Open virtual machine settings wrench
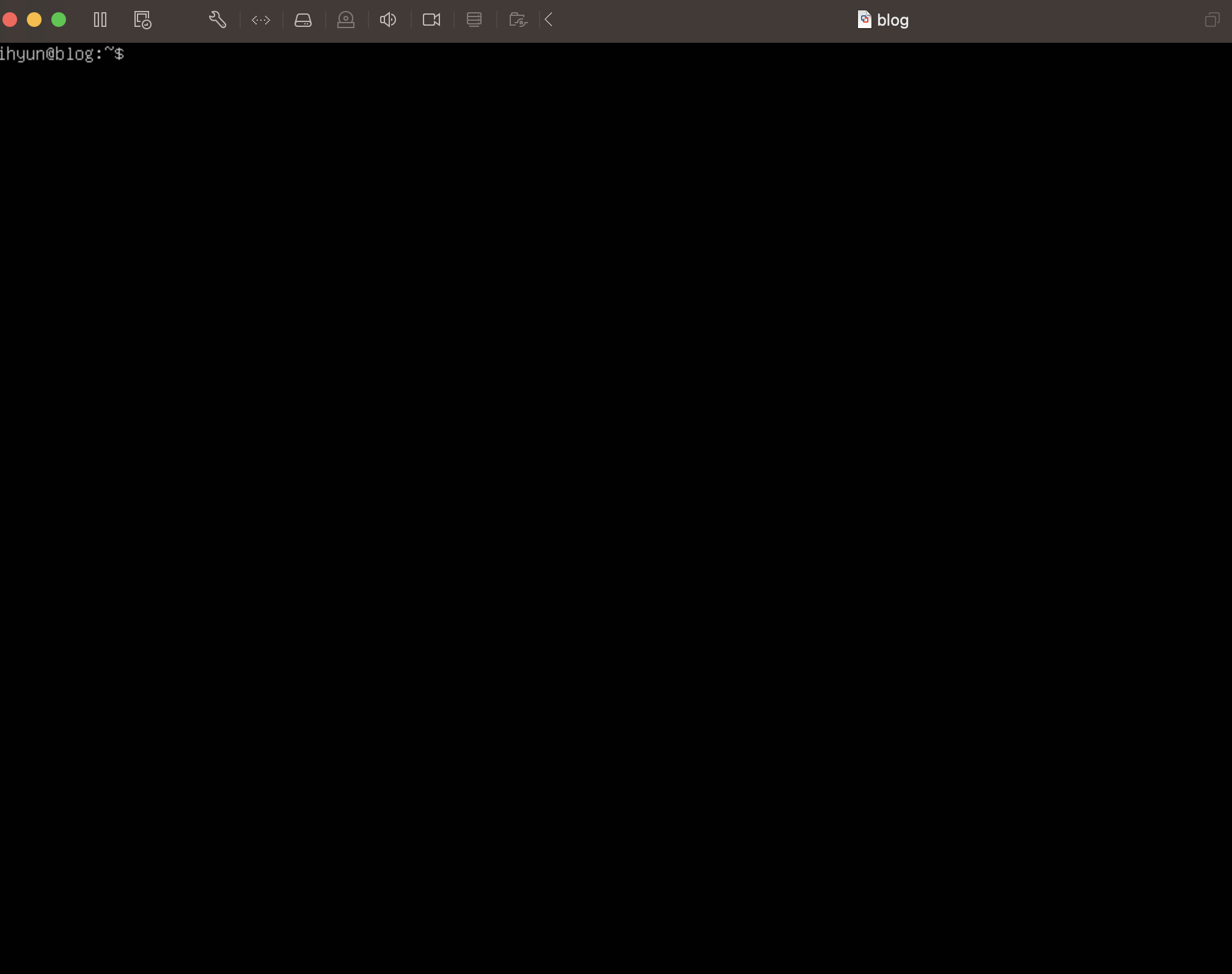 click(x=218, y=20)
